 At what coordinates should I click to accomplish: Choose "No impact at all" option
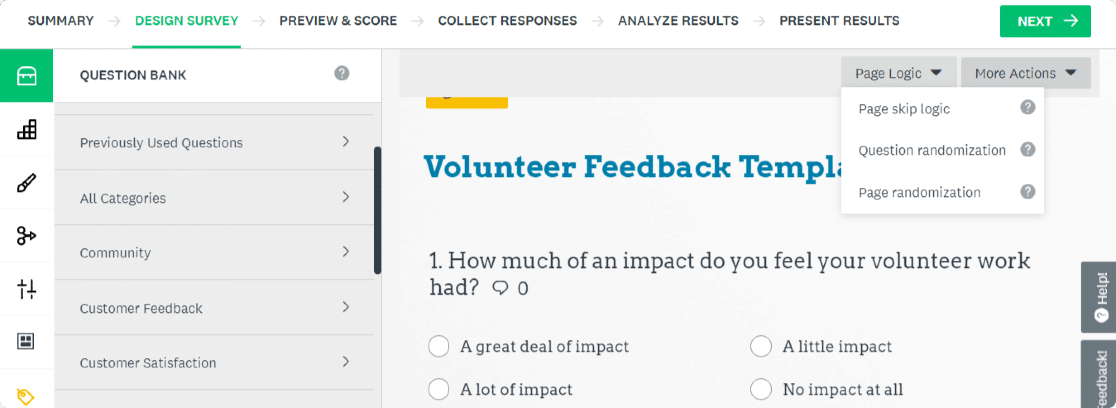point(761,389)
